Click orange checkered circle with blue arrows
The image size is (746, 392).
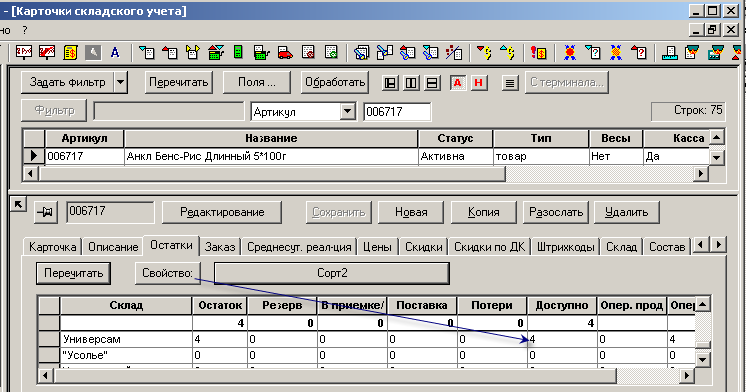tap(616, 52)
